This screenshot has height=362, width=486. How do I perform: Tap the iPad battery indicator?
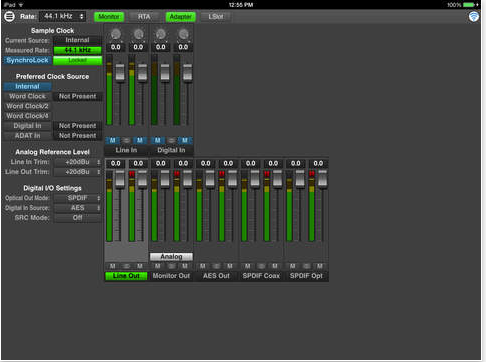pyautogui.click(x=469, y=5)
